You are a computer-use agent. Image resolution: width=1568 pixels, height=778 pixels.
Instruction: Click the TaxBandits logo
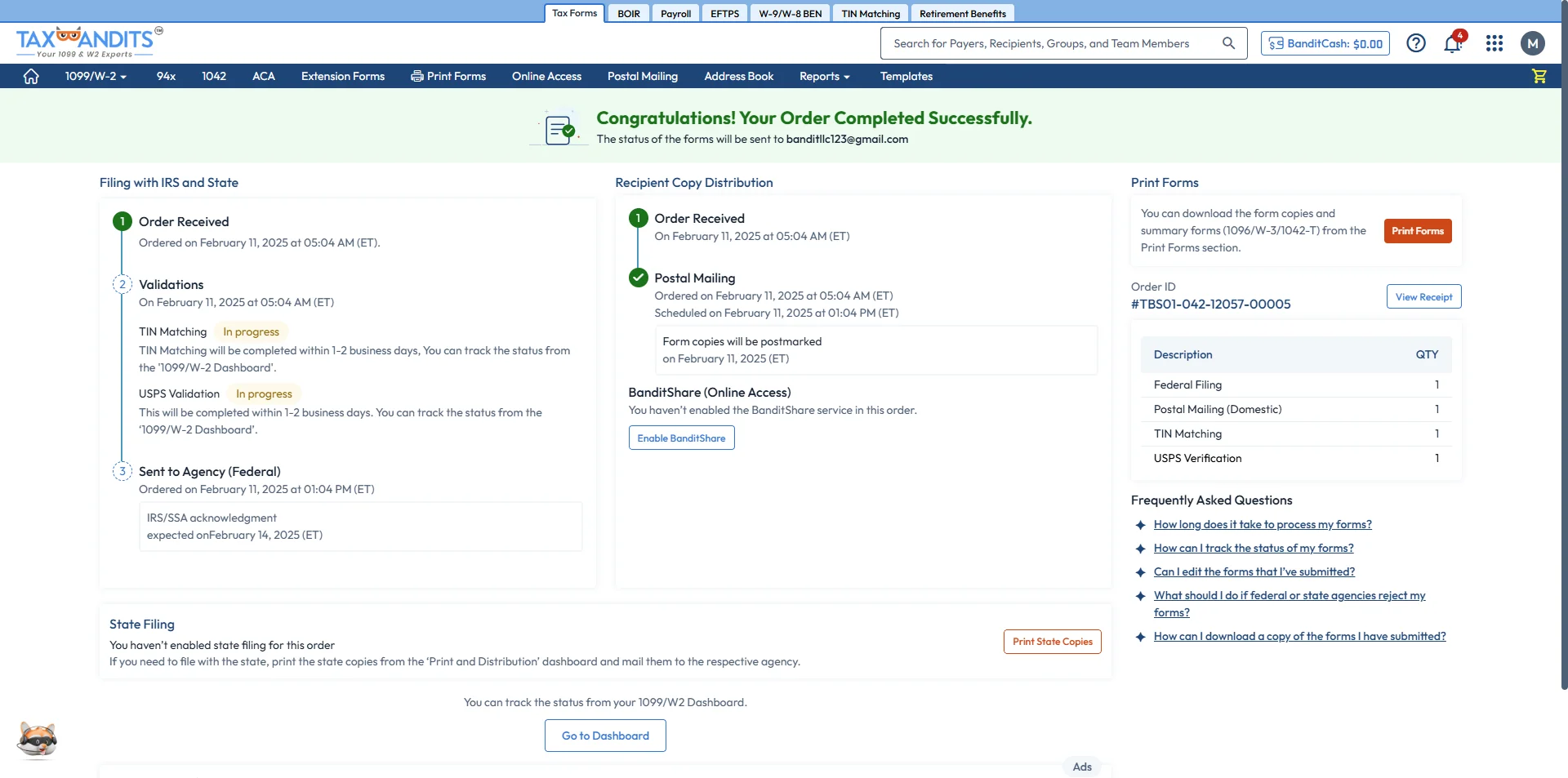click(89, 42)
